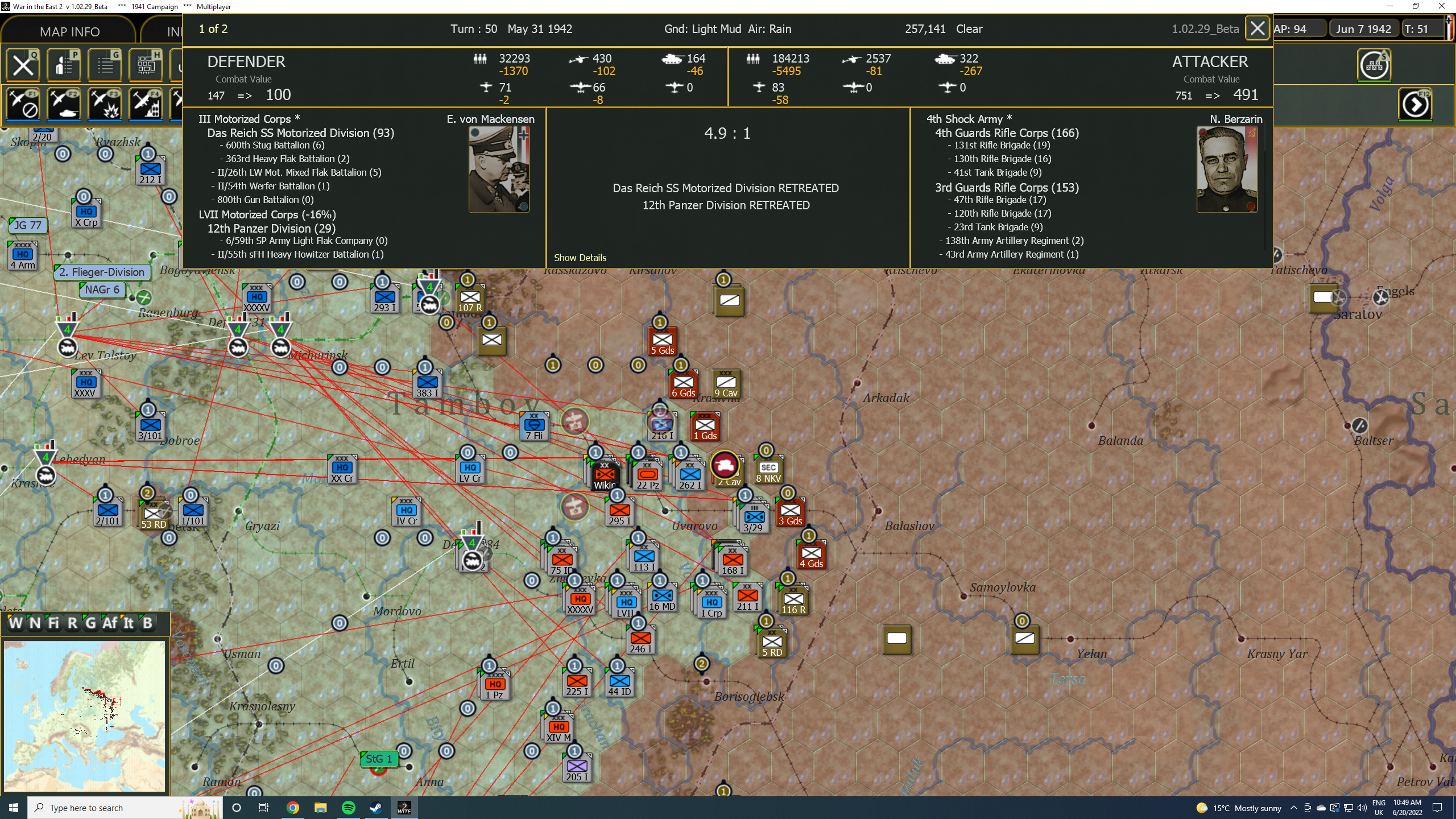Click the supply priority icon (S)
The image size is (1456, 819).
coord(1375,64)
